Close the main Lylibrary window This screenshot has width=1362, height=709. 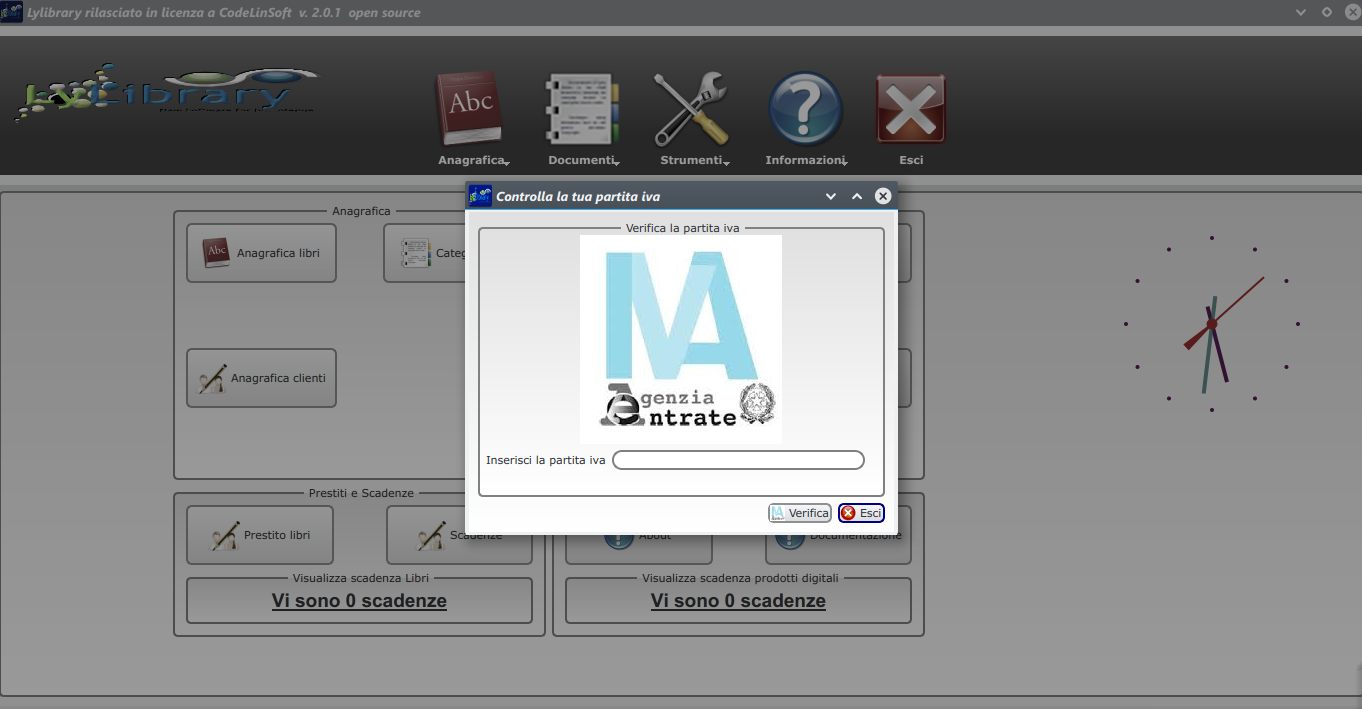click(1353, 13)
